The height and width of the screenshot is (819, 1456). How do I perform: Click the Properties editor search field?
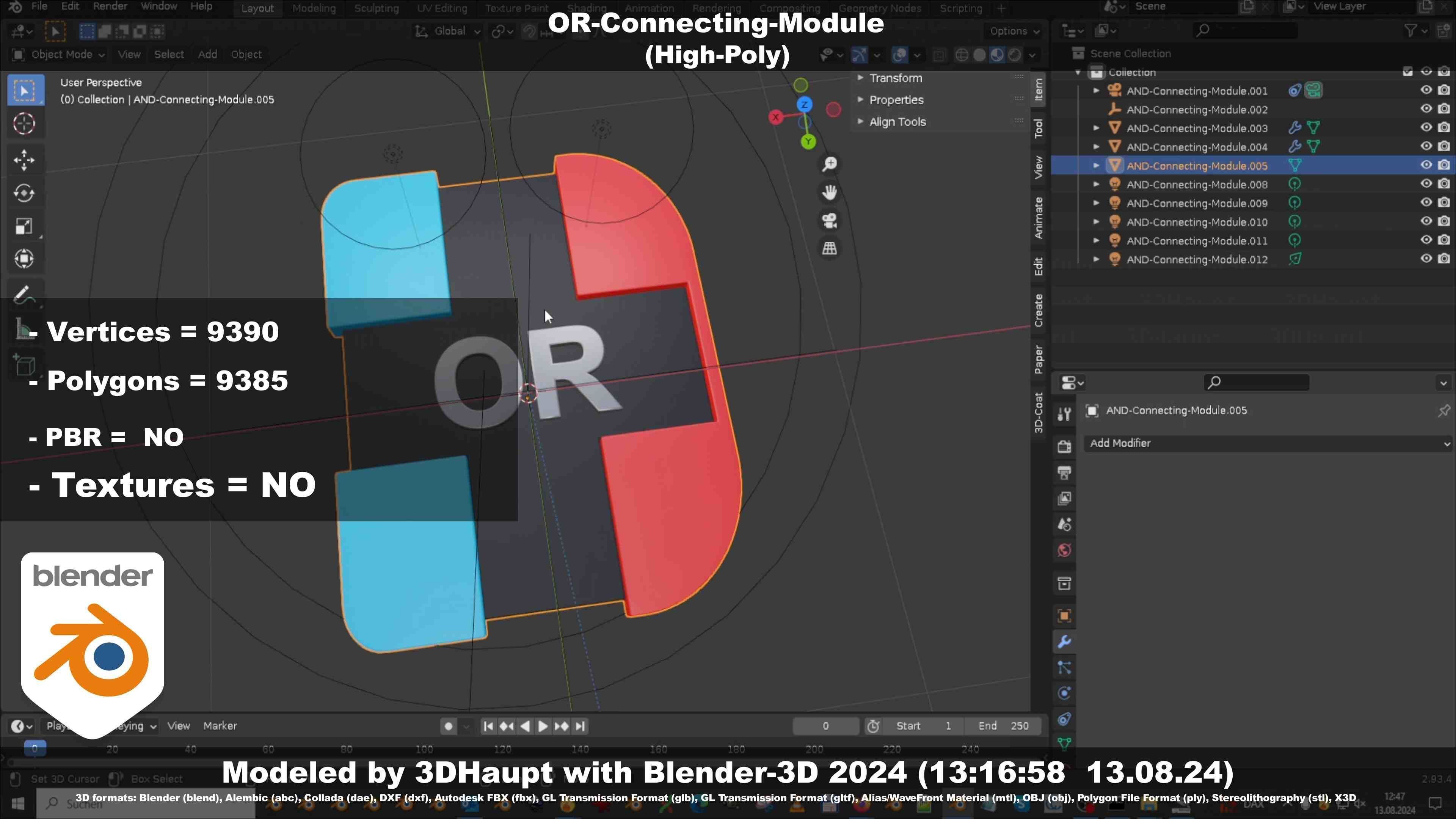pos(1257,383)
